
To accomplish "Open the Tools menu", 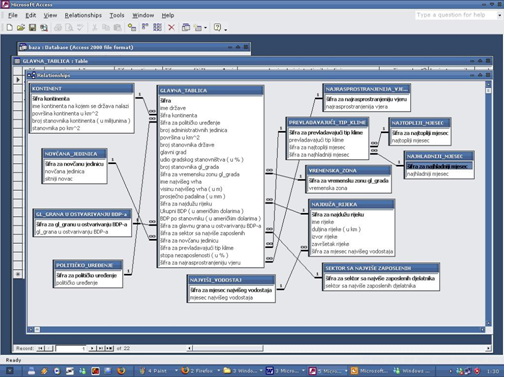I will pos(117,15).
